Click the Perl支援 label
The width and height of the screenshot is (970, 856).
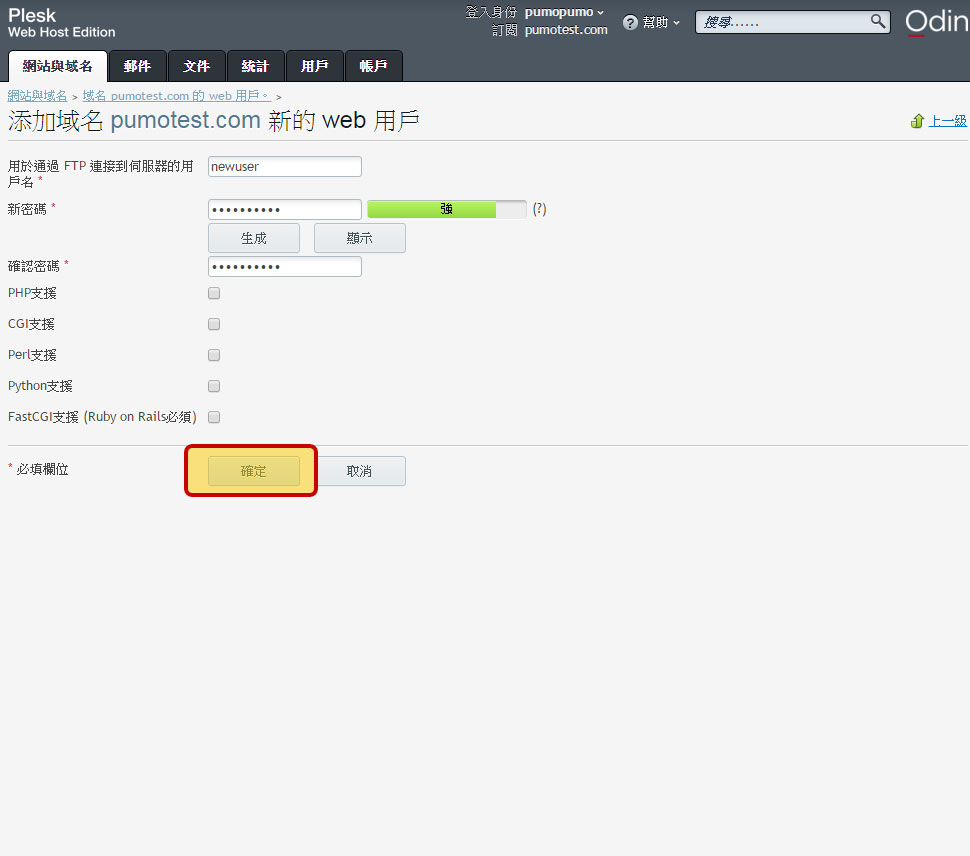(x=32, y=355)
